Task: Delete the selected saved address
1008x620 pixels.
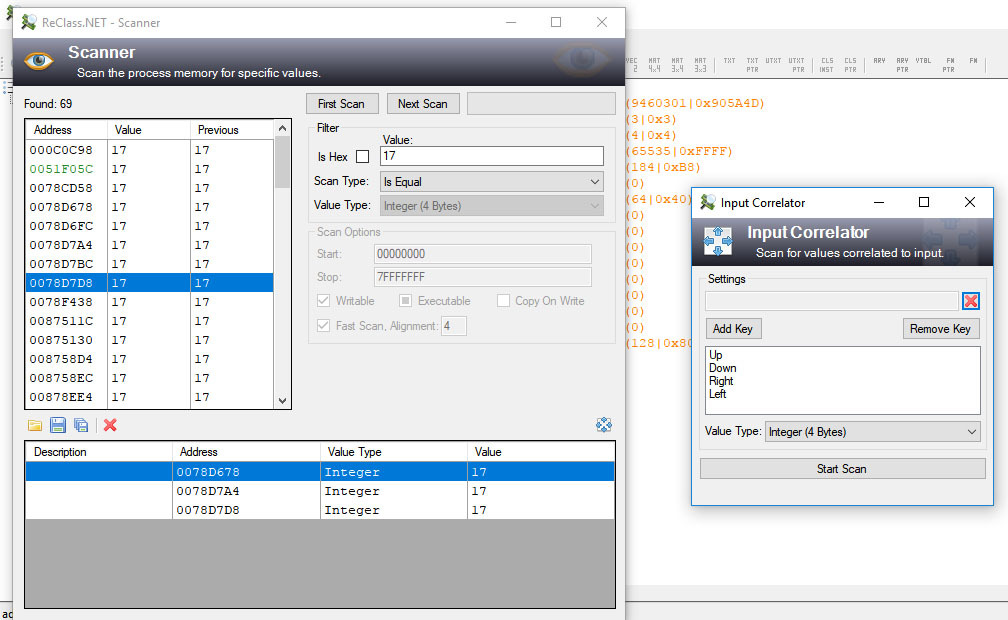Action: point(108,425)
